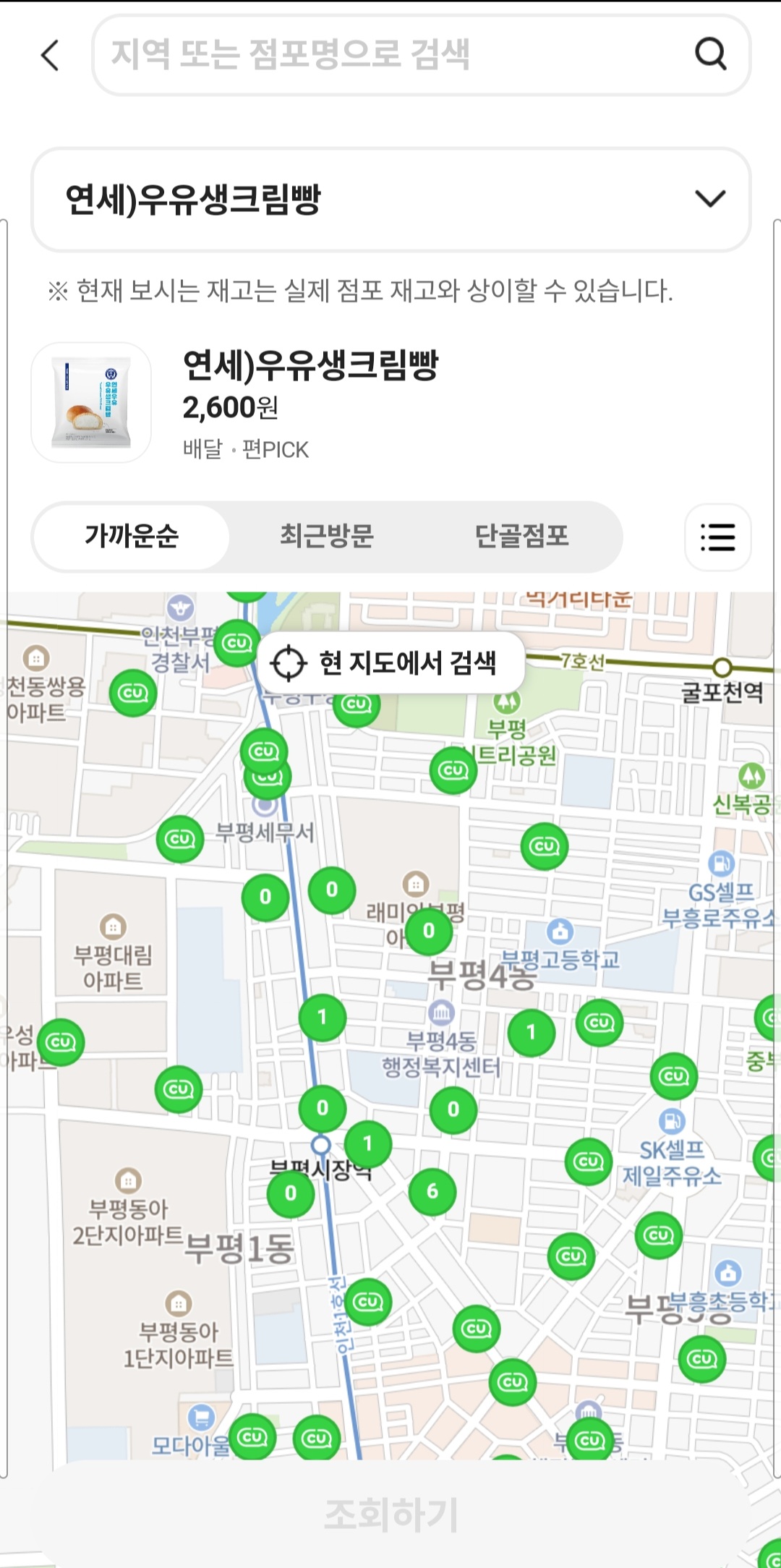The height and width of the screenshot is (1568, 781).
Task: Tap the 부평세무서 station dot
Action: pos(265,804)
